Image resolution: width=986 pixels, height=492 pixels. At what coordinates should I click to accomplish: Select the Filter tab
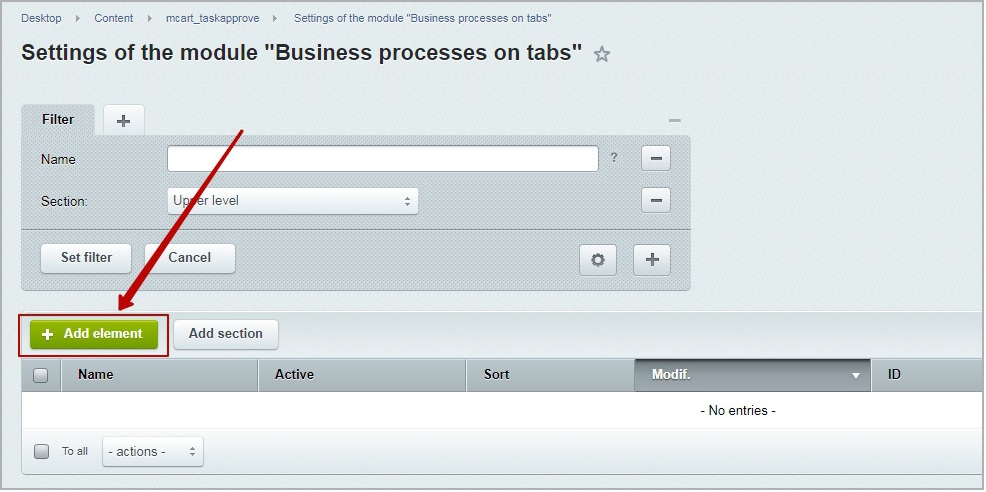tap(58, 120)
